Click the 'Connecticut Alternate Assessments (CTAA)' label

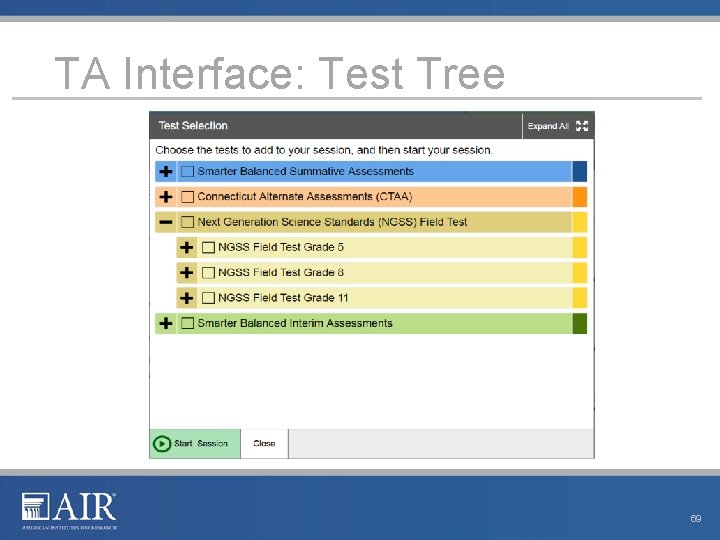[x=304, y=197]
